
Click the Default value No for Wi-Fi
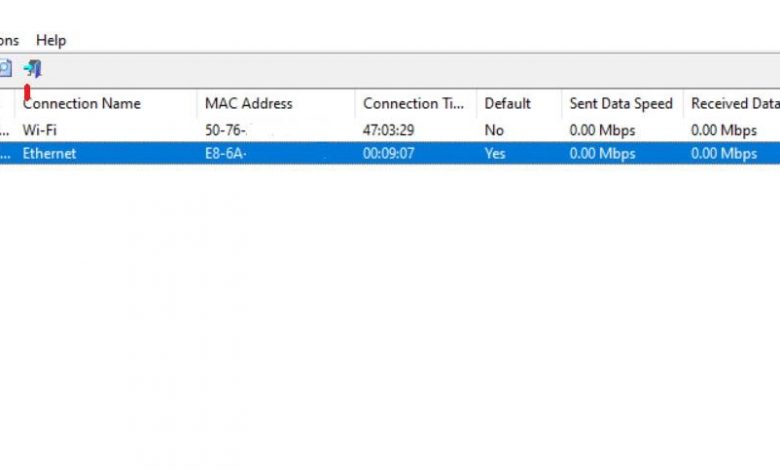tap(494, 130)
